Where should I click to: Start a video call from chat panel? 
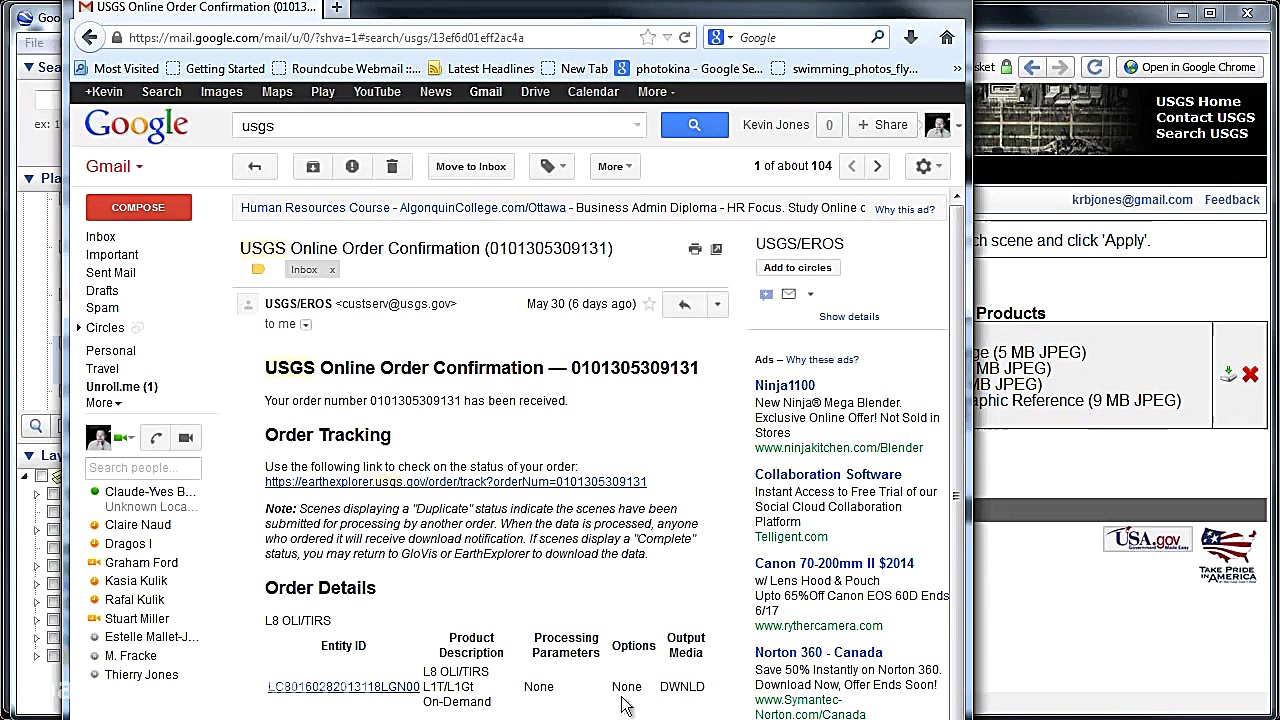pyautogui.click(x=185, y=438)
